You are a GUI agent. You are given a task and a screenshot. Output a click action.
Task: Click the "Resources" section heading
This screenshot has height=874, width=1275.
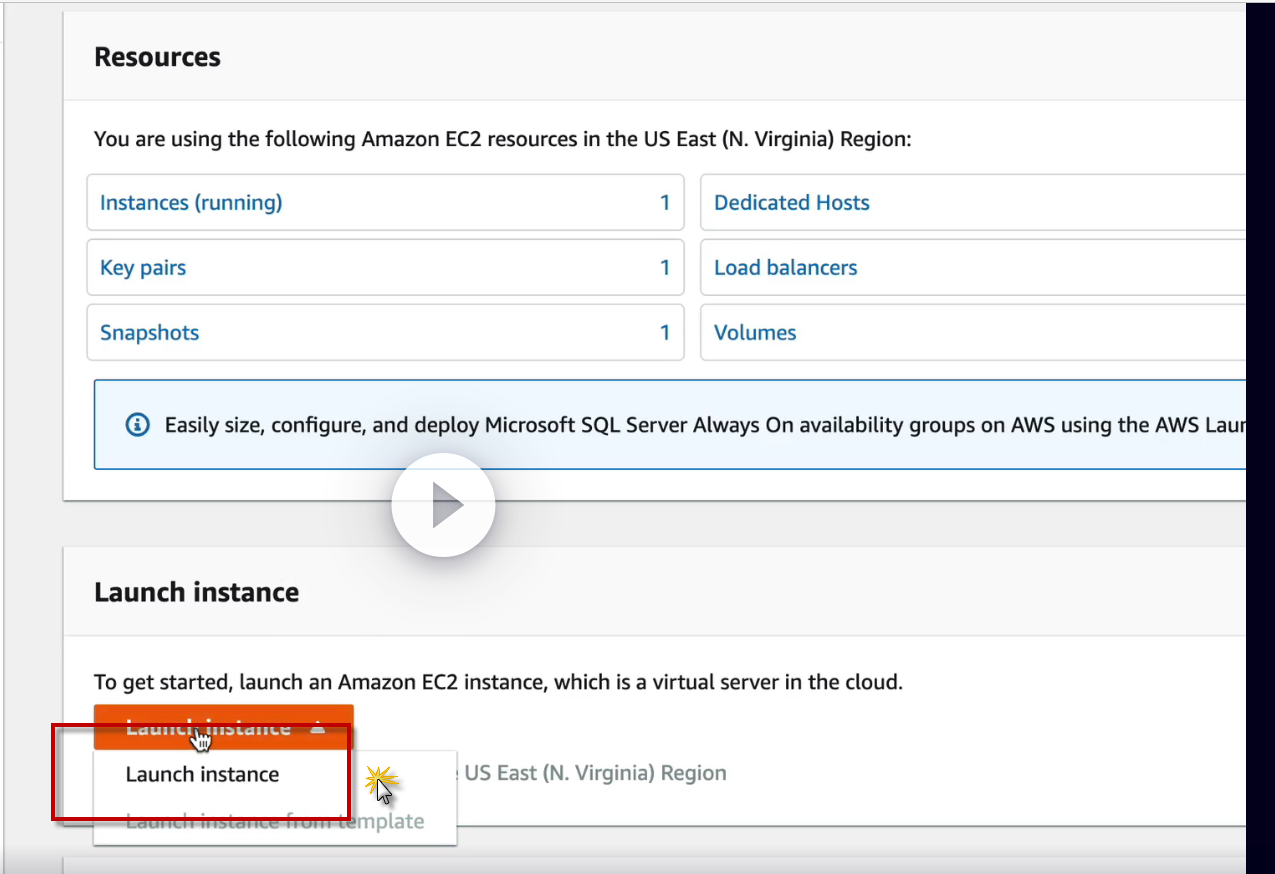(157, 57)
